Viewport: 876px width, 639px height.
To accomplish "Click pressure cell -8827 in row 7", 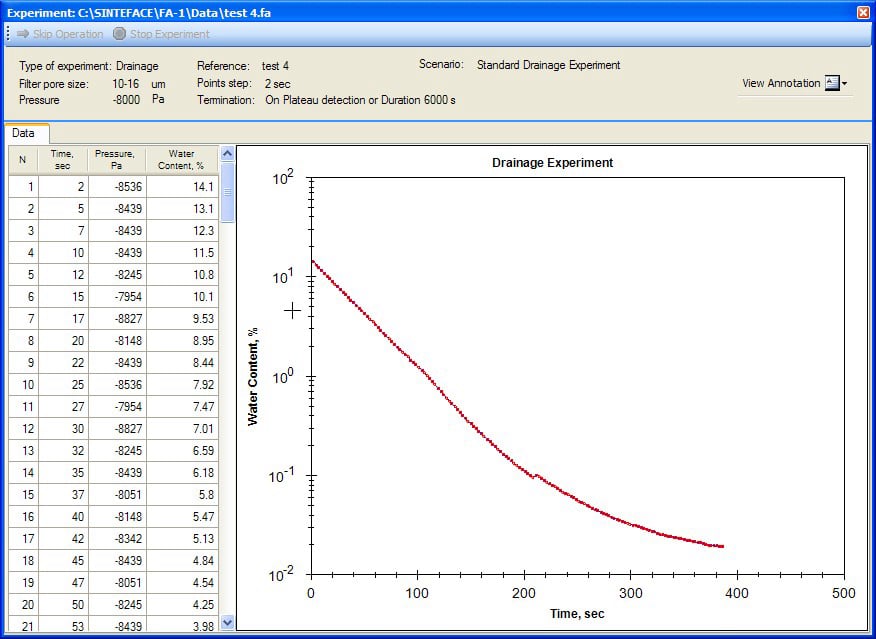I will pos(117,318).
